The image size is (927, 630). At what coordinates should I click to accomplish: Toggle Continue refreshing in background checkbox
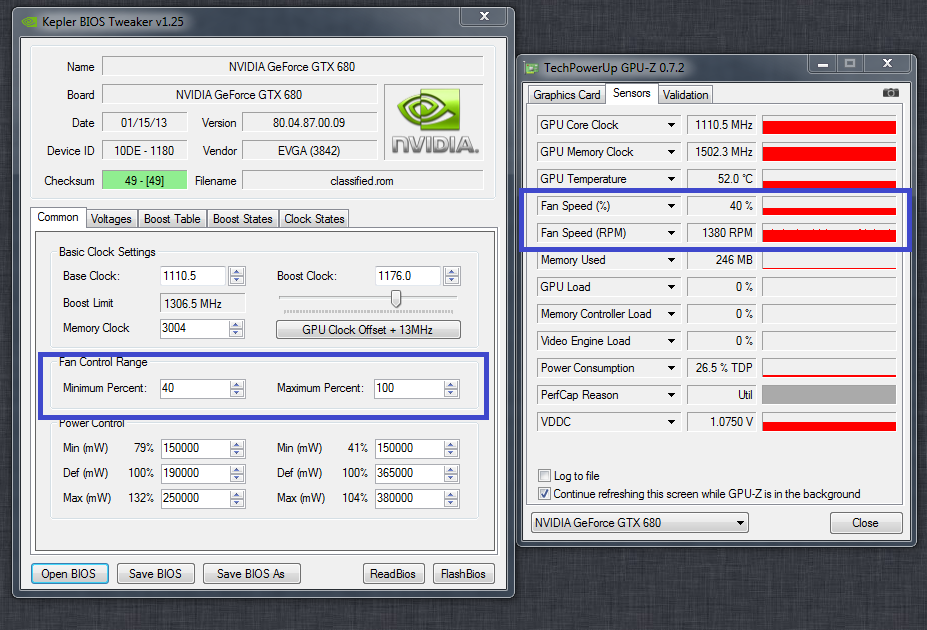544,493
